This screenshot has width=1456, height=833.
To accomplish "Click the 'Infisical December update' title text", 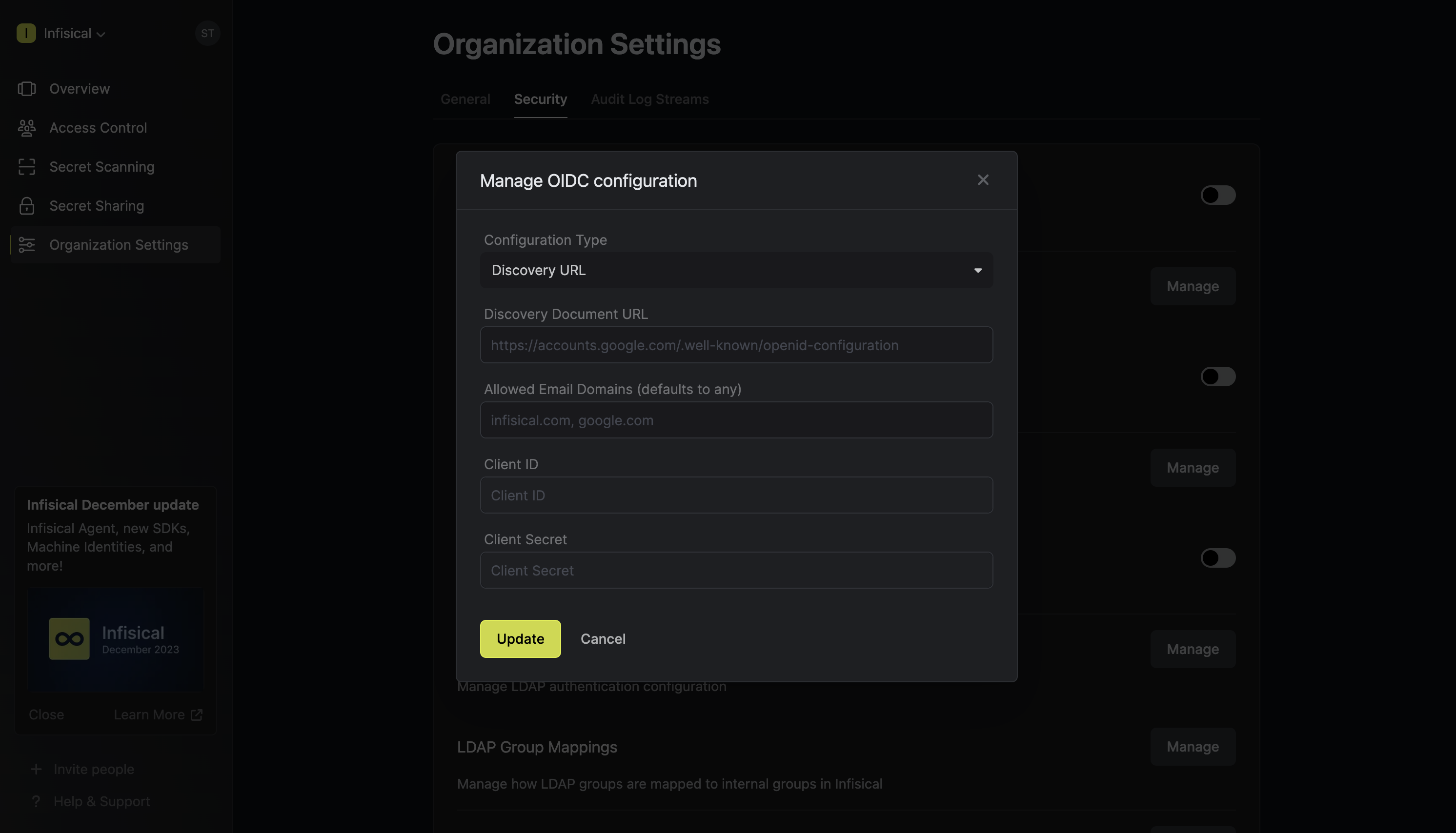I will (113, 505).
